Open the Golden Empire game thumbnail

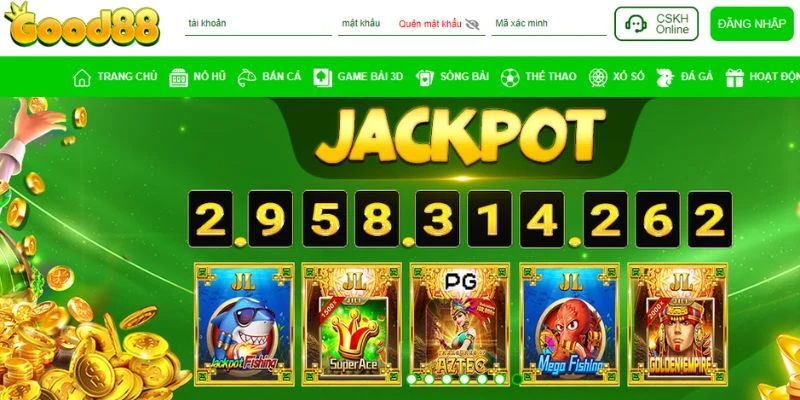click(677, 324)
